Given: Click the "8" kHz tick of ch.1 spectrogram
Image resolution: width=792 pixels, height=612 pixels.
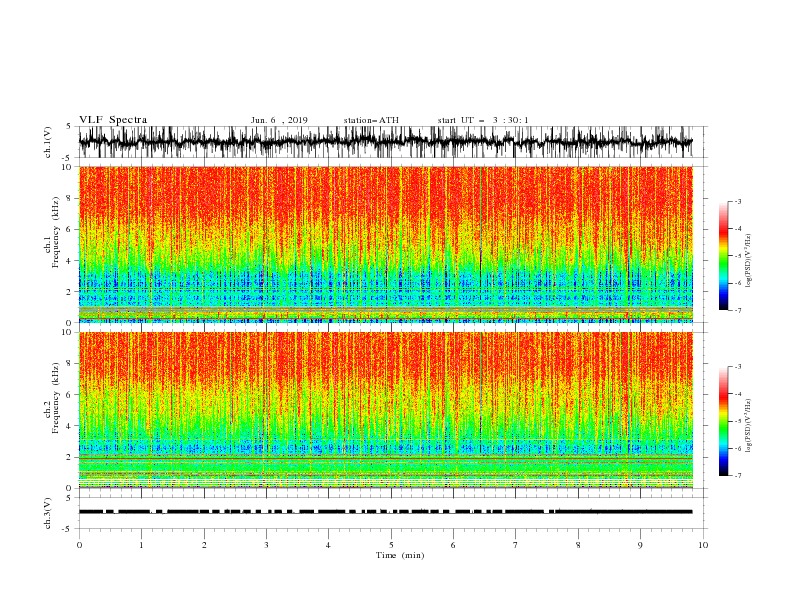Looking at the screenshot, I should (69, 198).
